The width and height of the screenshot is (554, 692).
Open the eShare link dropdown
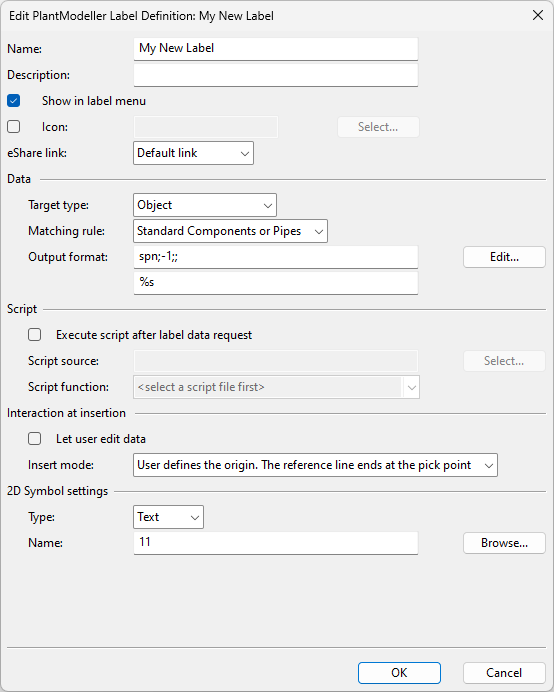point(193,153)
